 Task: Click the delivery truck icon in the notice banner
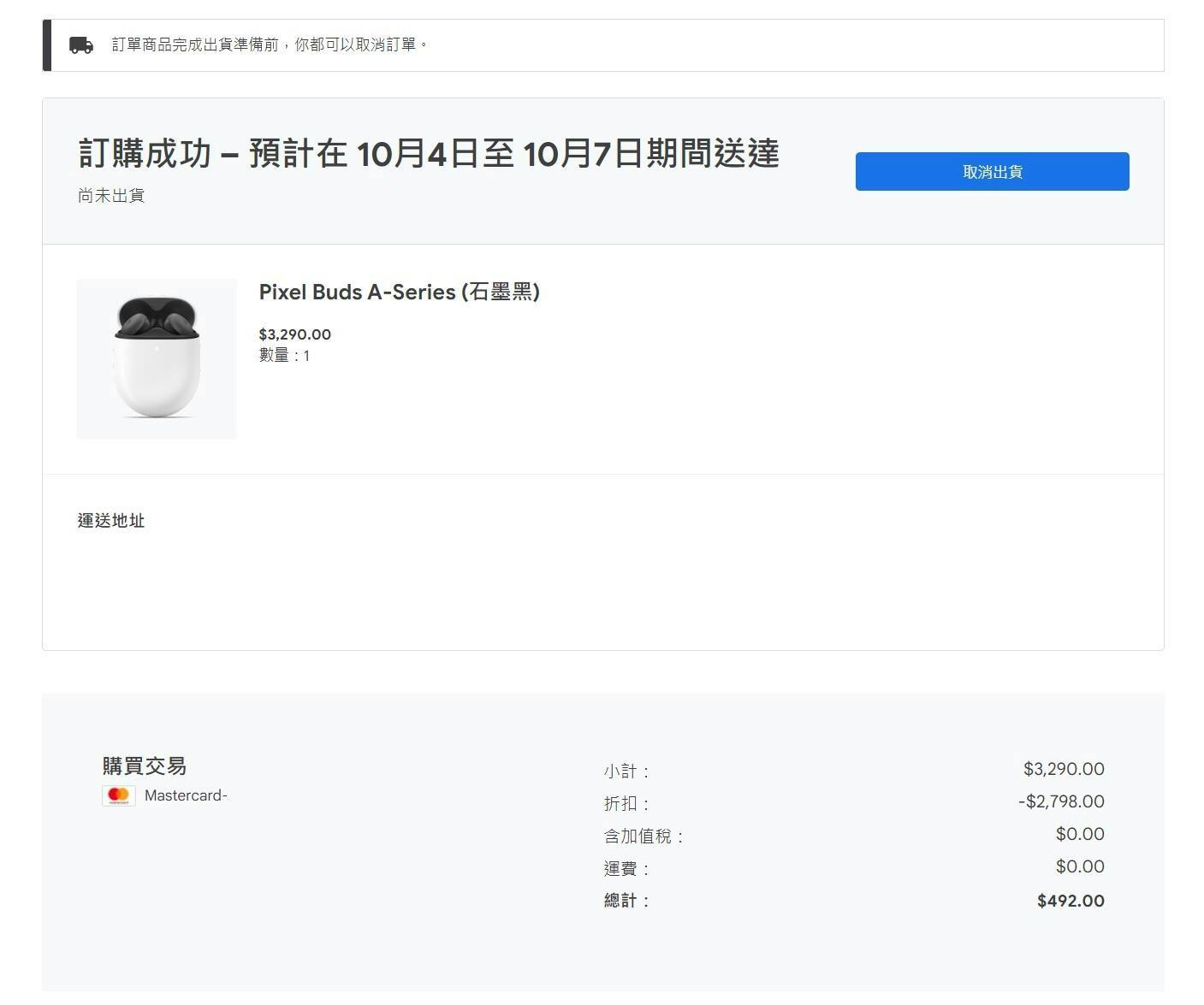[81, 45]
